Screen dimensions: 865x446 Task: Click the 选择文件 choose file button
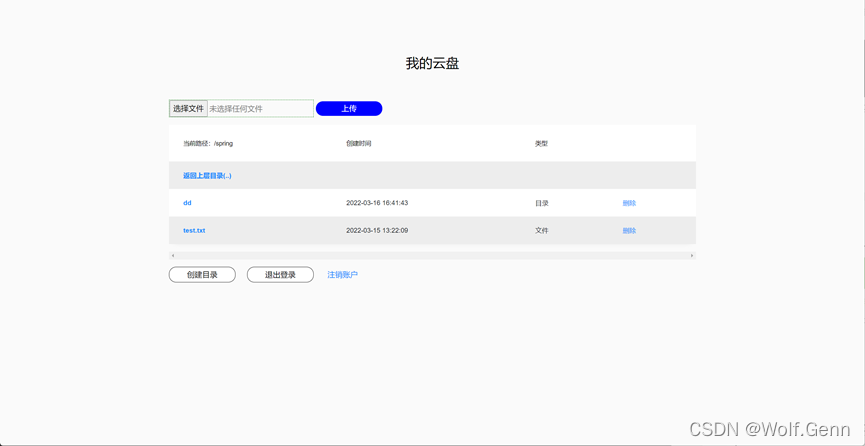tap(188, 109)
